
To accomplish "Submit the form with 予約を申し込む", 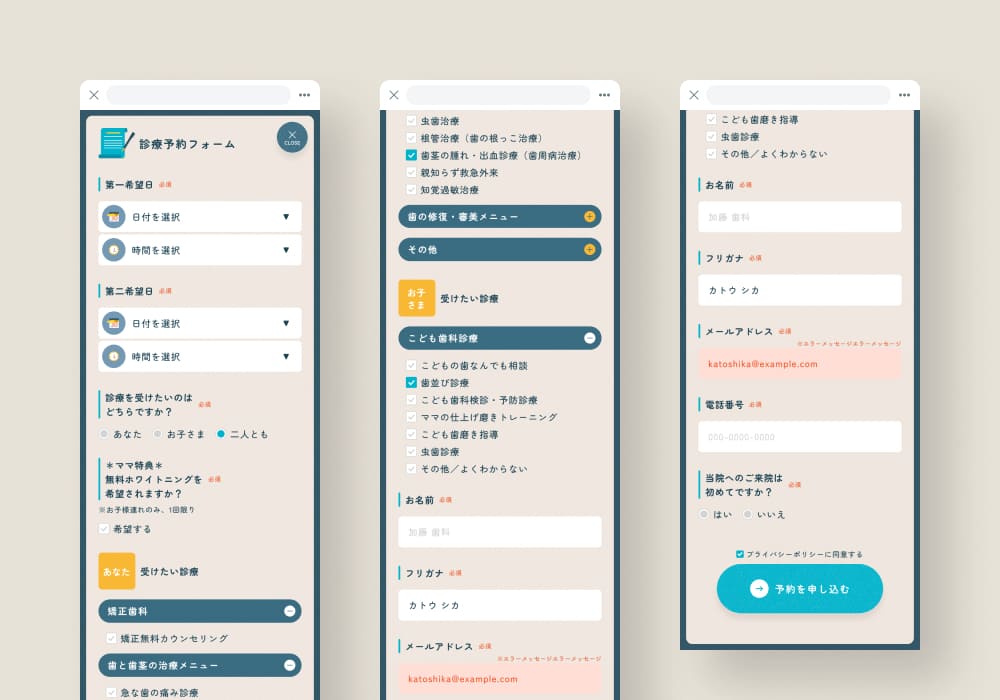I will [x=799, y=589].
